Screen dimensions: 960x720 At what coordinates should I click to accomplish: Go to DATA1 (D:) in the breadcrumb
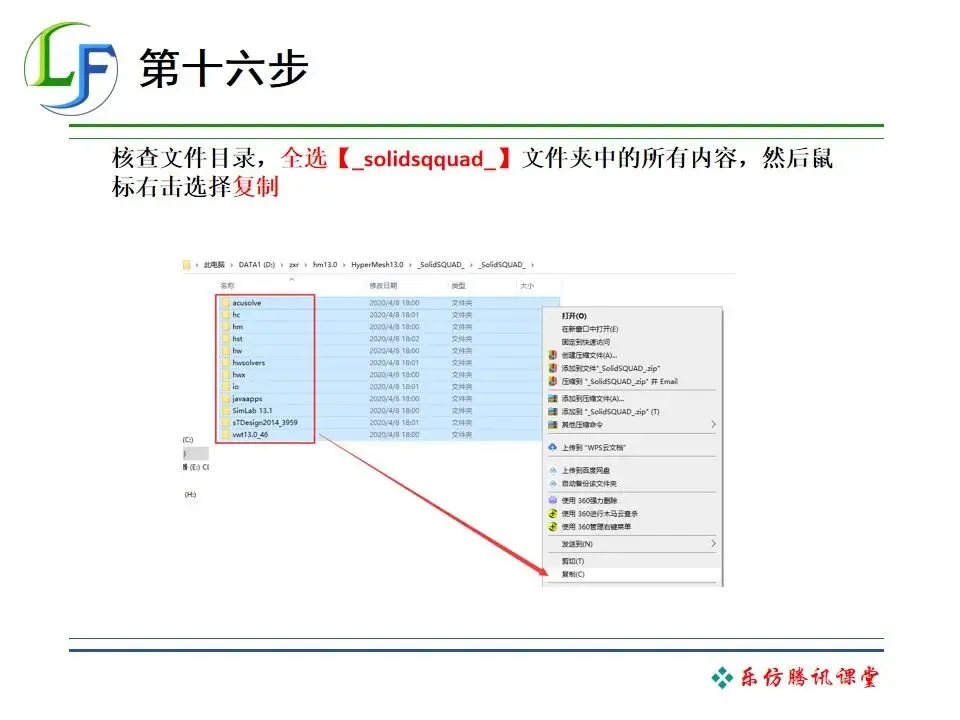(257, 264)
